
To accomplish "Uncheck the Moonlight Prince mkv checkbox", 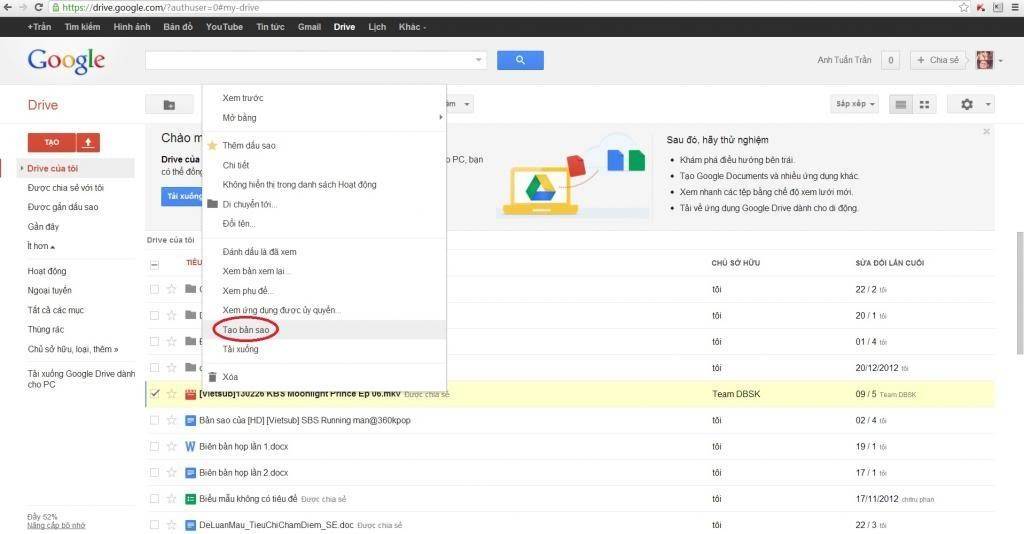I will click(154, 394).
